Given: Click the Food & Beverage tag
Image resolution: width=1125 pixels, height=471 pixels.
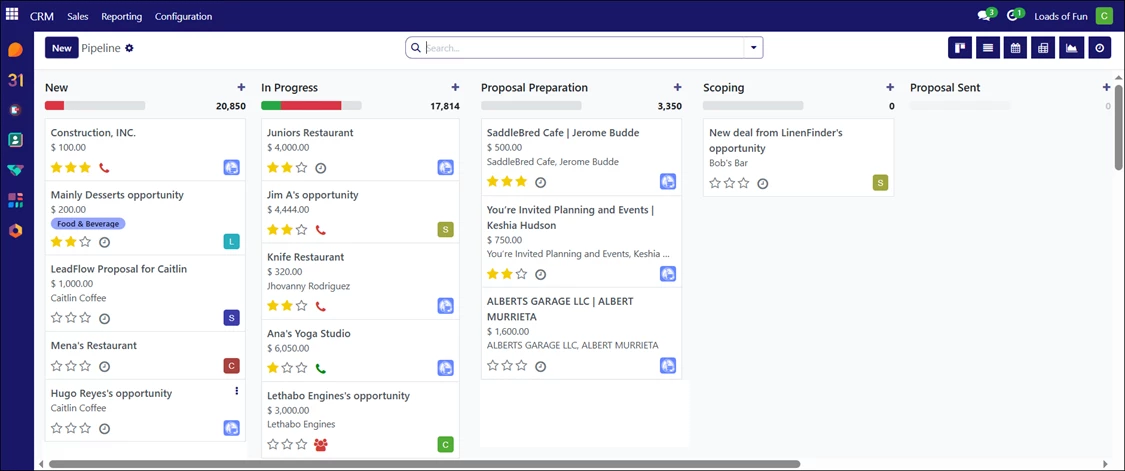Looking at the screenshot, I should [88, 223].
